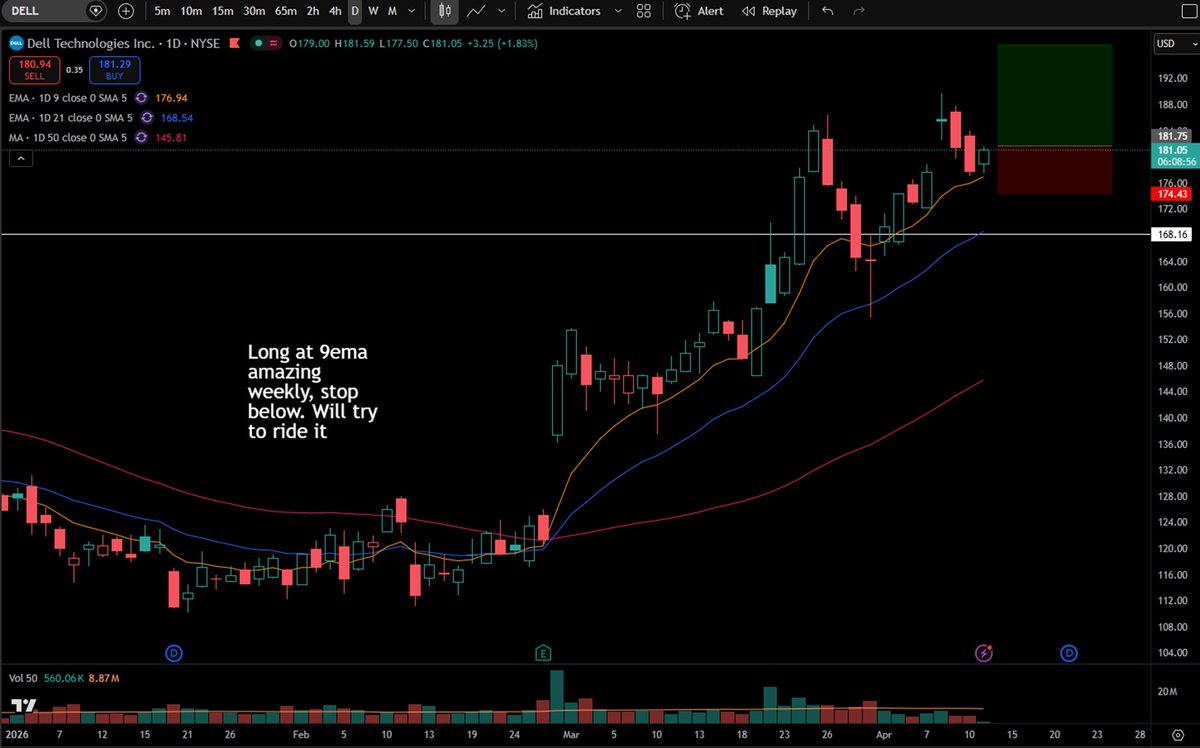Click the lightning bolt event icon
The height and width of the screenshot is (748, 1200).
[x=984, y=653]
